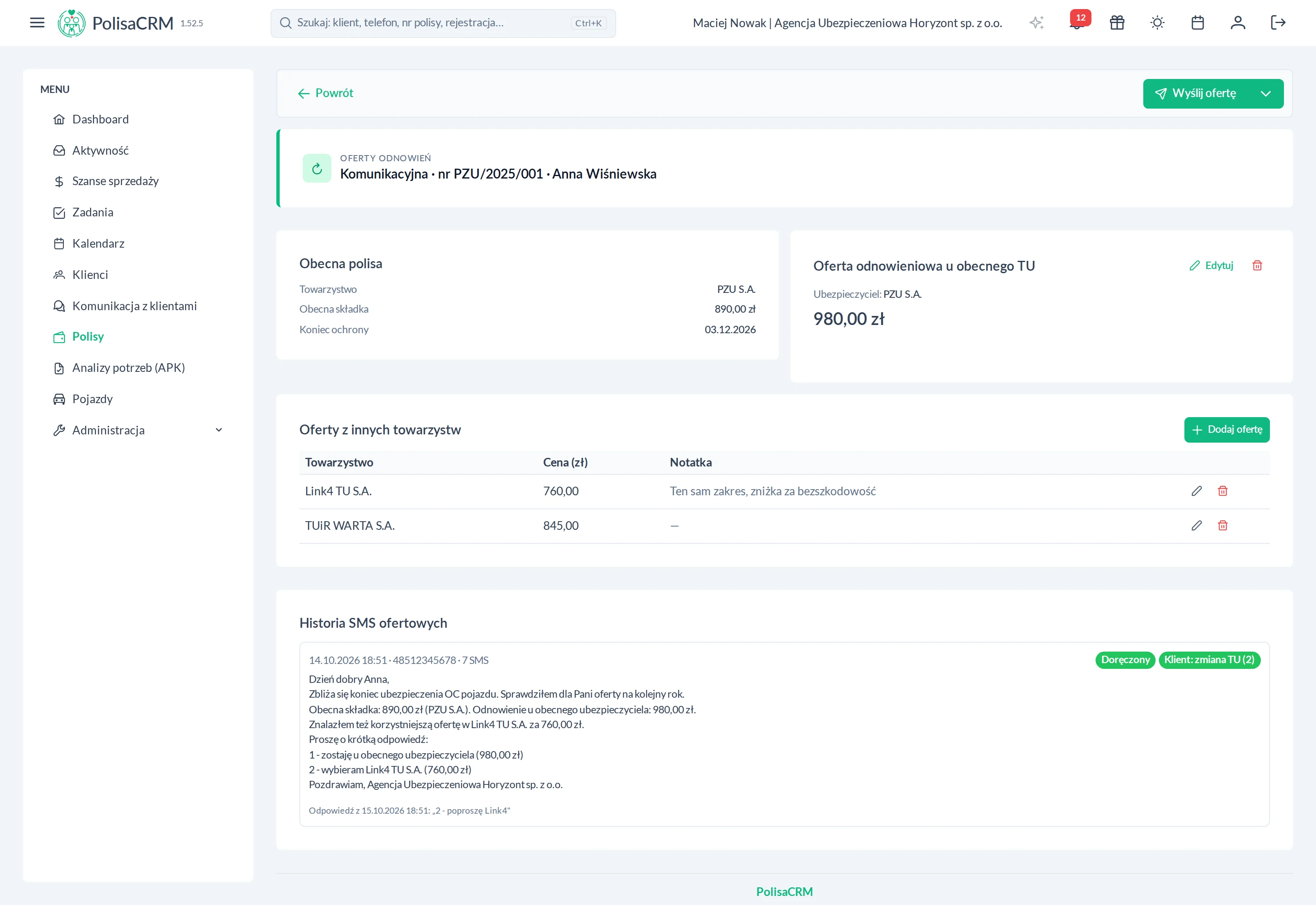The height and width of the screenshot is (905, 1316).
Task: Click the AI sparkle icon in header
Action: point(1037,23)
